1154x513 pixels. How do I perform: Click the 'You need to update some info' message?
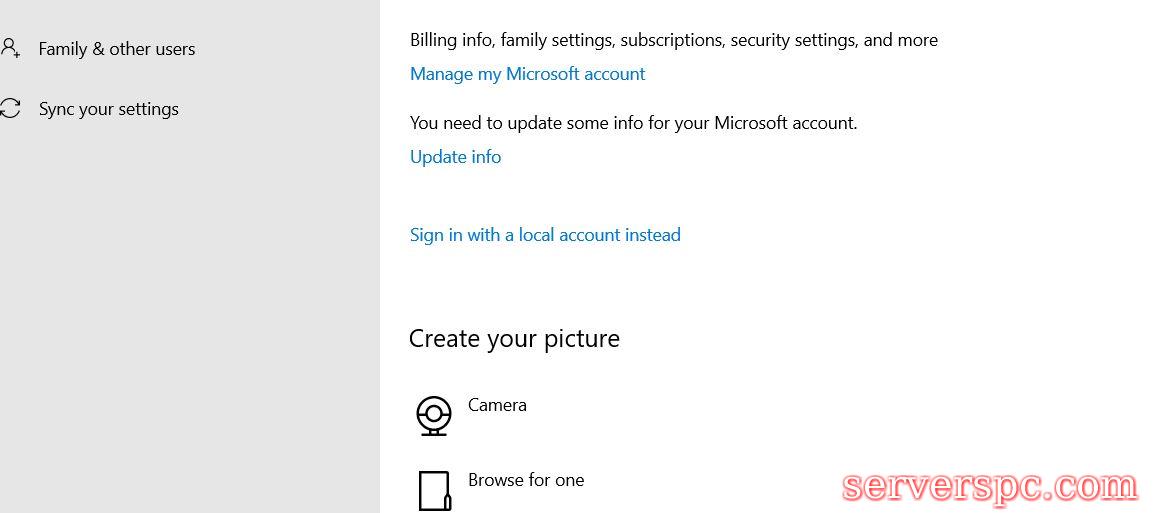[633, 123]
